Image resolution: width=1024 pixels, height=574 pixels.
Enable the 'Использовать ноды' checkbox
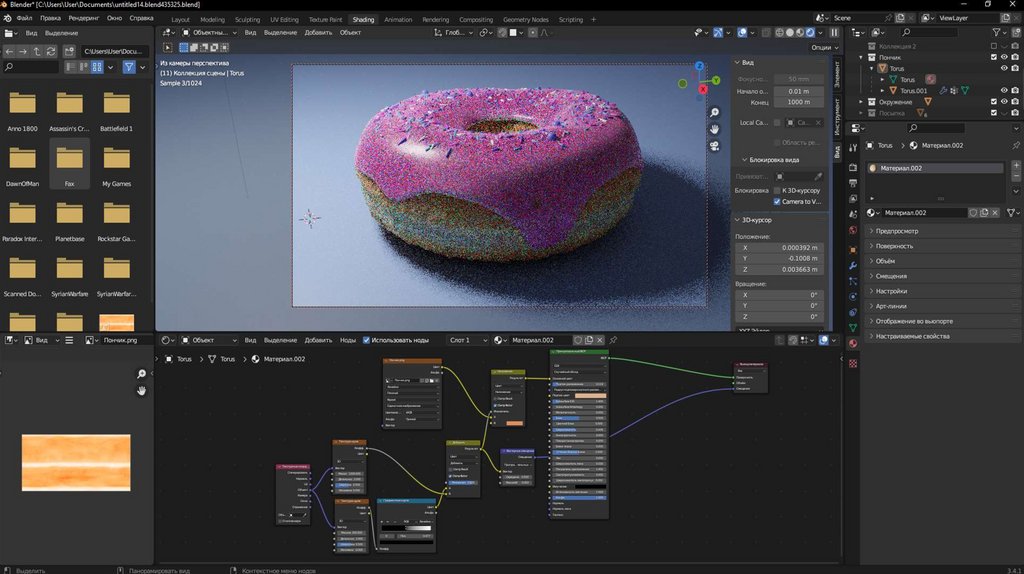click(367, 340)
